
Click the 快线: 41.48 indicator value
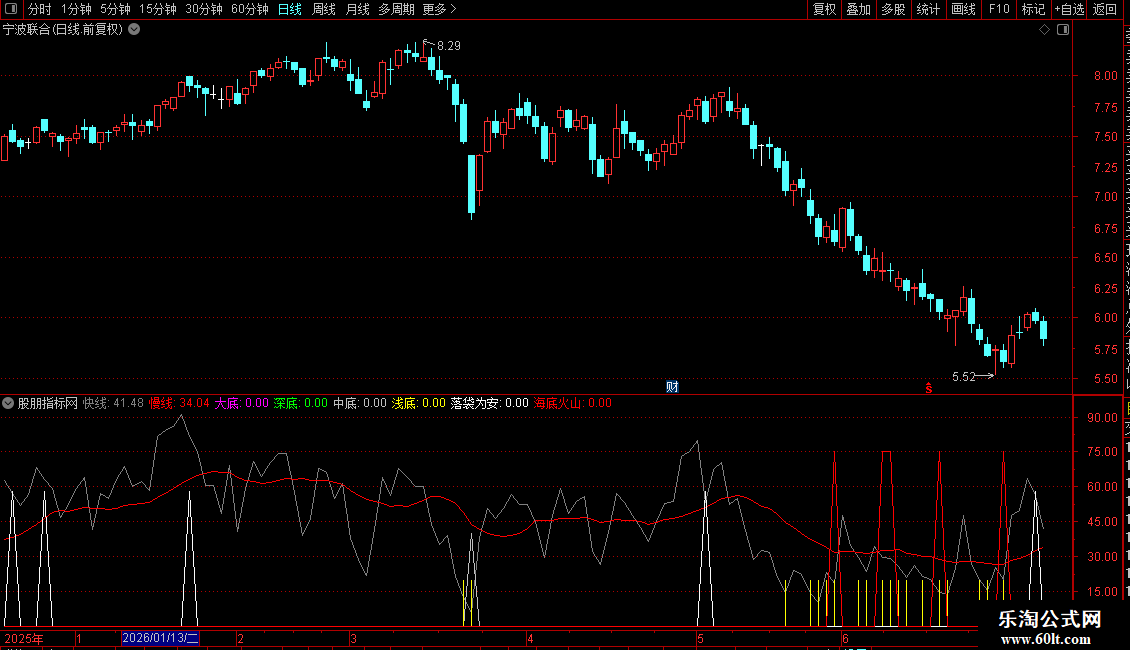[113, 404]
